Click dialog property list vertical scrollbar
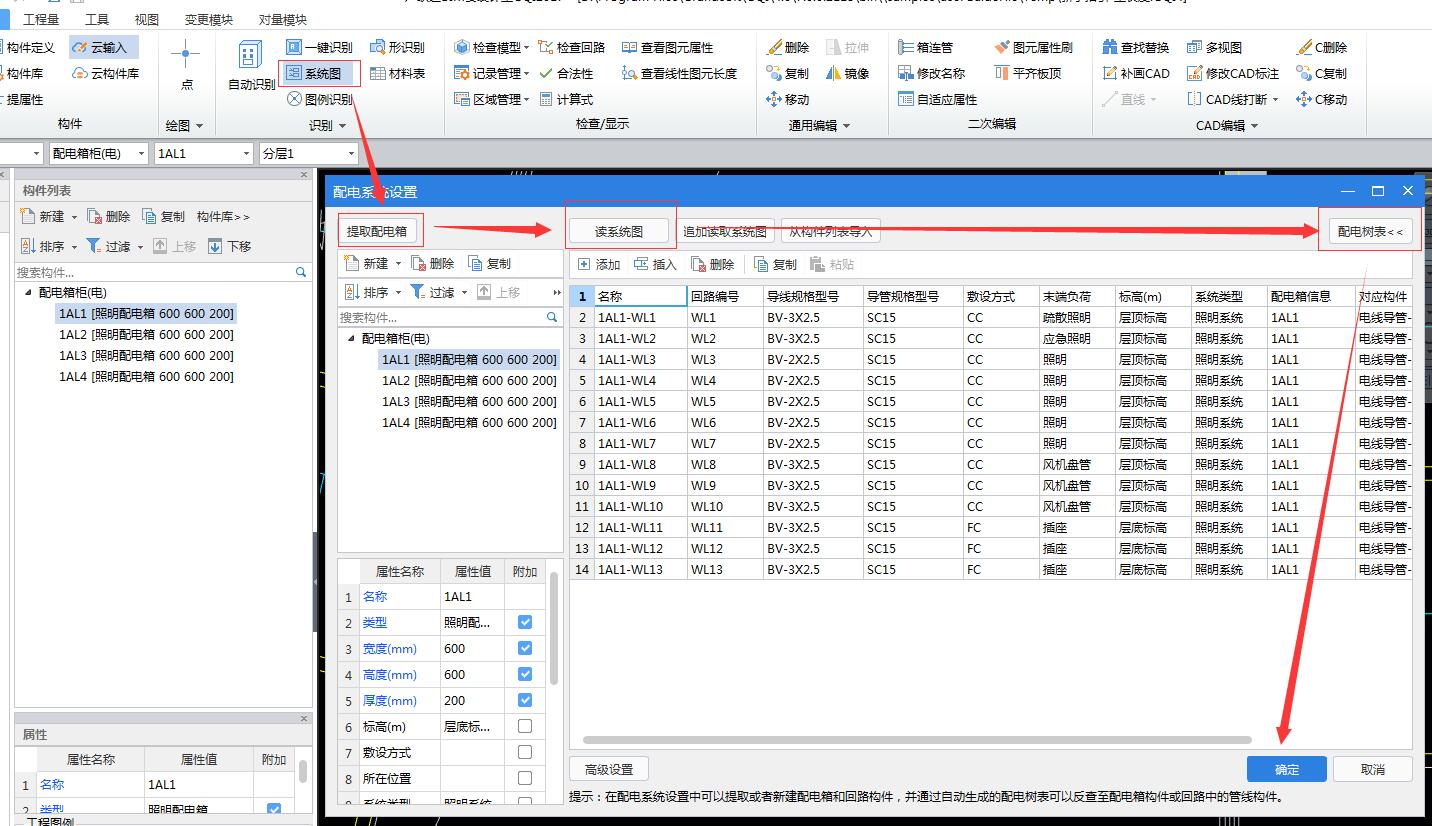 (554, 628)
